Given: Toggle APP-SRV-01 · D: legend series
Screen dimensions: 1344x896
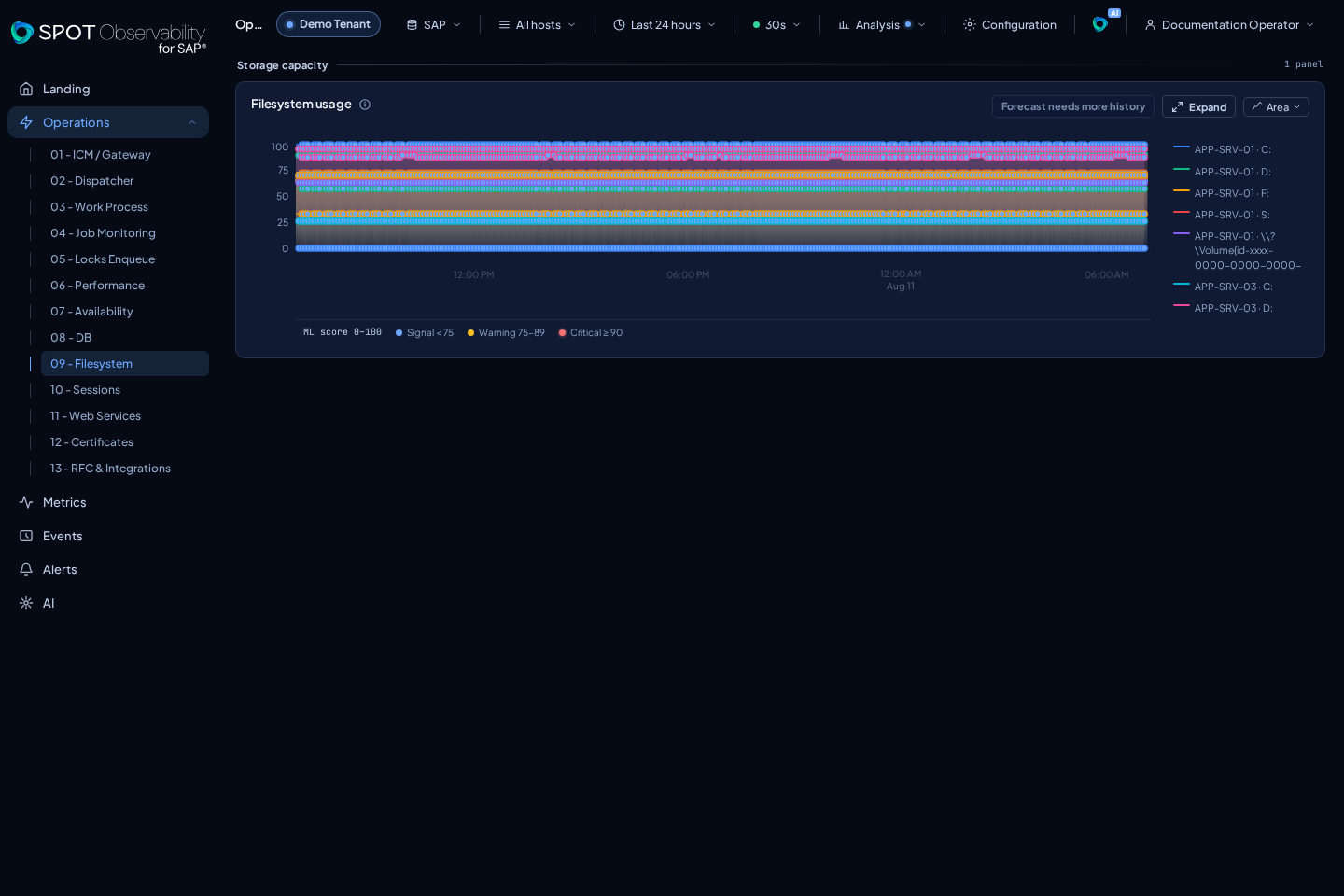Looking at the screenshot, I should (x=1223, y=172).
